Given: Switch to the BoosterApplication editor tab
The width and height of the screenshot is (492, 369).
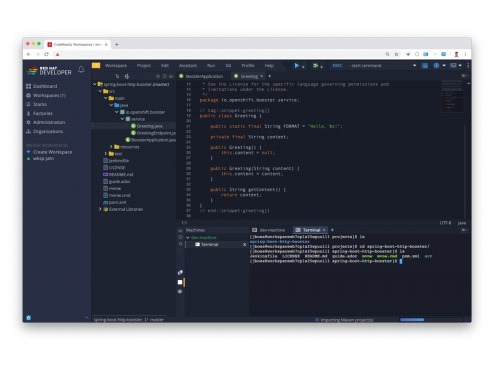Looking at the screenshot, I should pos(201,76).
